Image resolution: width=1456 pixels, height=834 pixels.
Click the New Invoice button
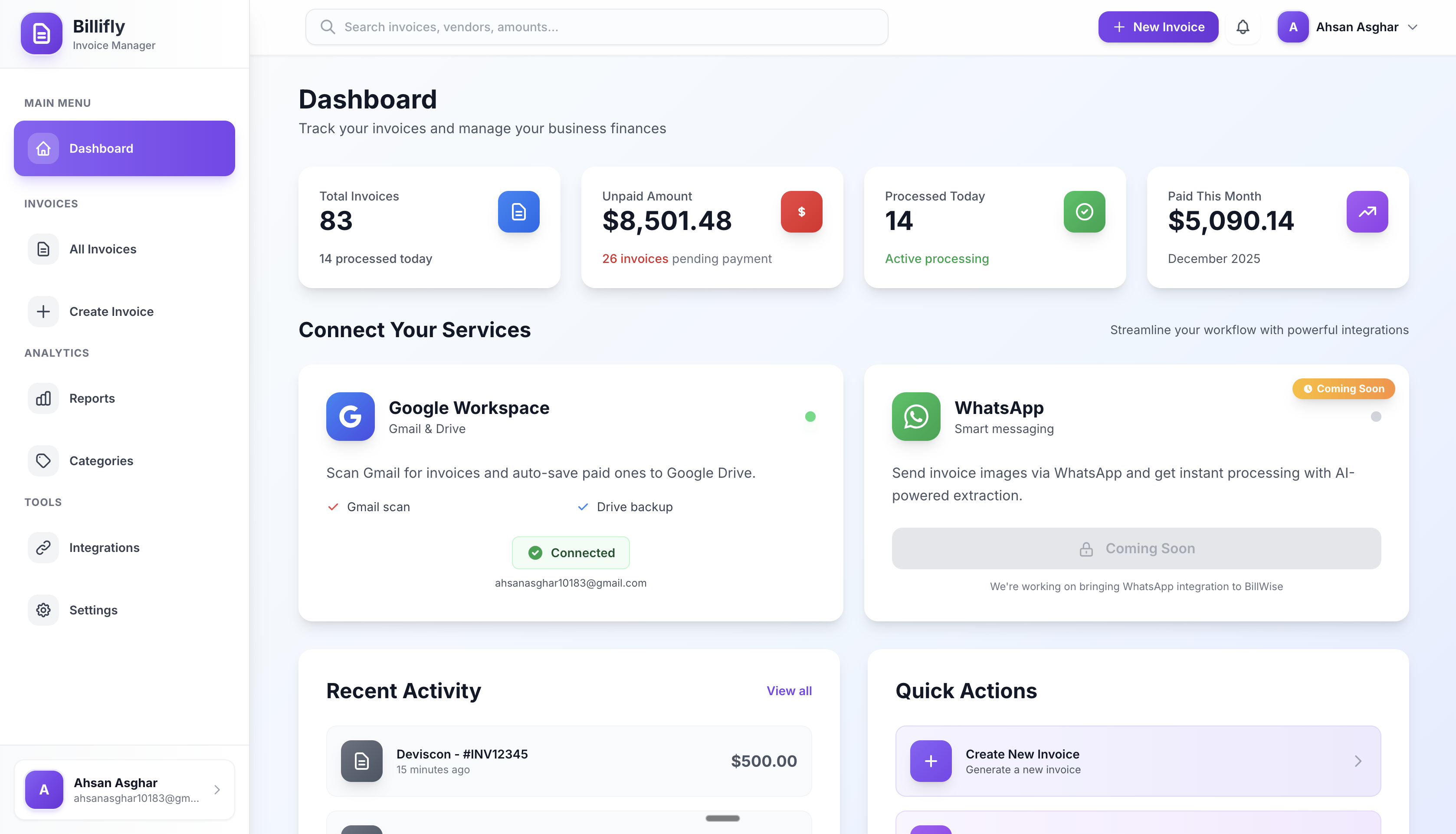(1158, 27)
